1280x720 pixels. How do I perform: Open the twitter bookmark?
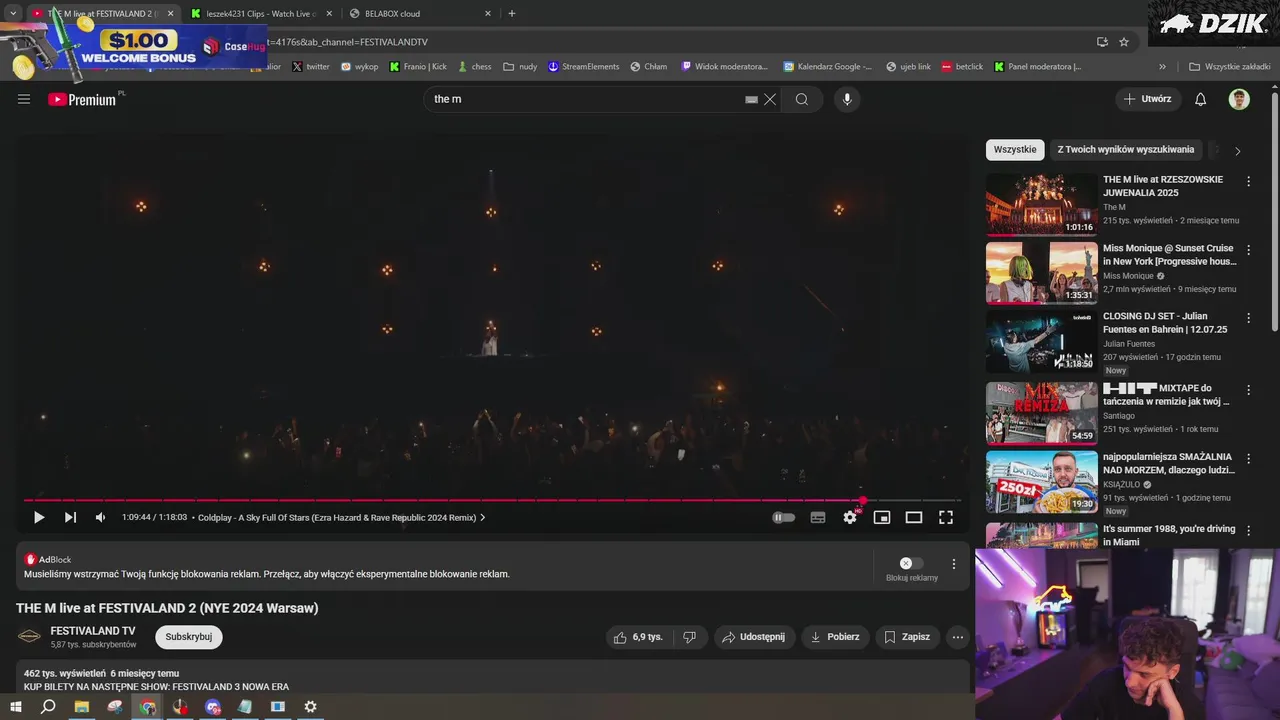311,67
